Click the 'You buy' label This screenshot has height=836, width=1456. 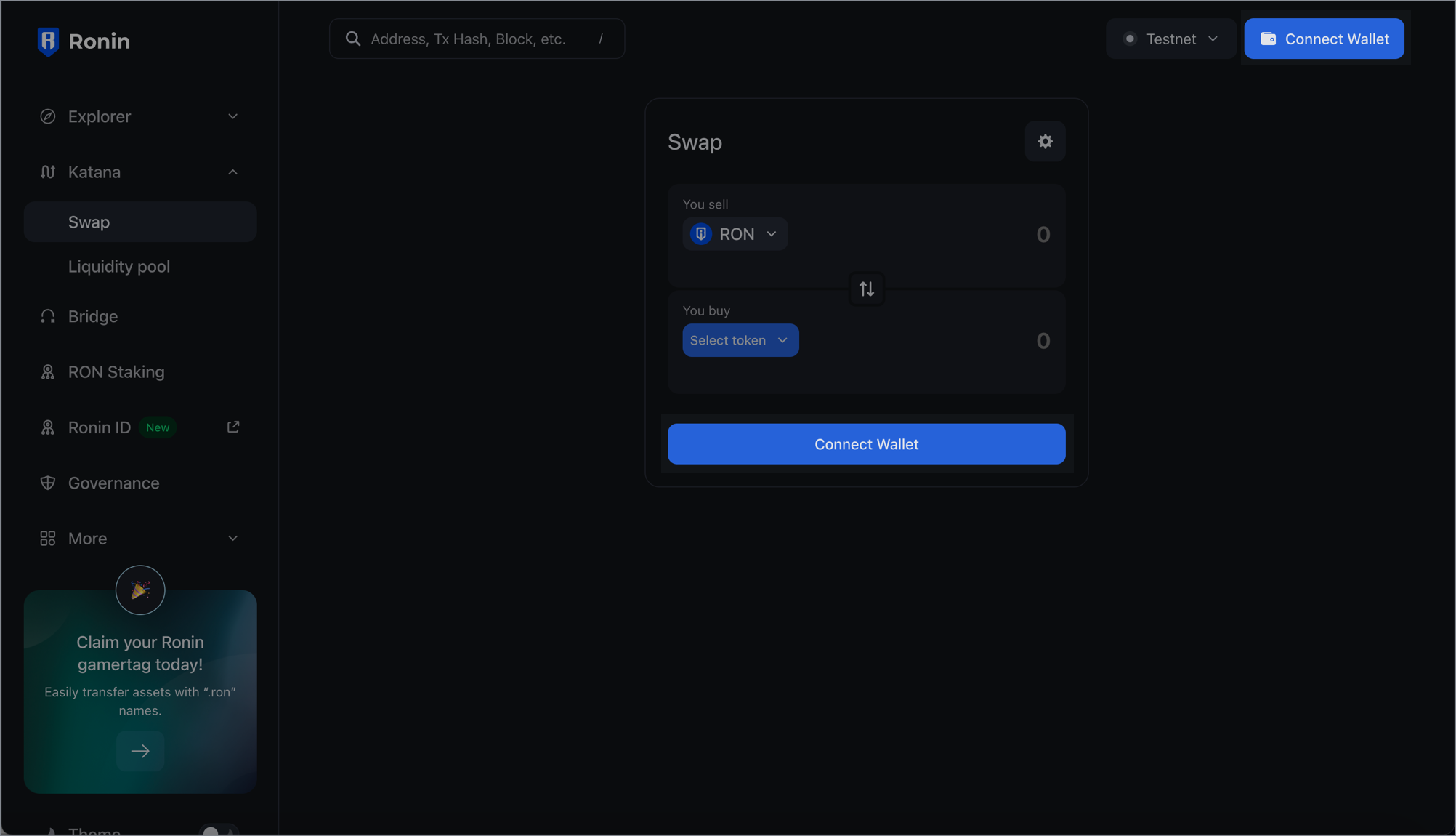tap(706, 310)
